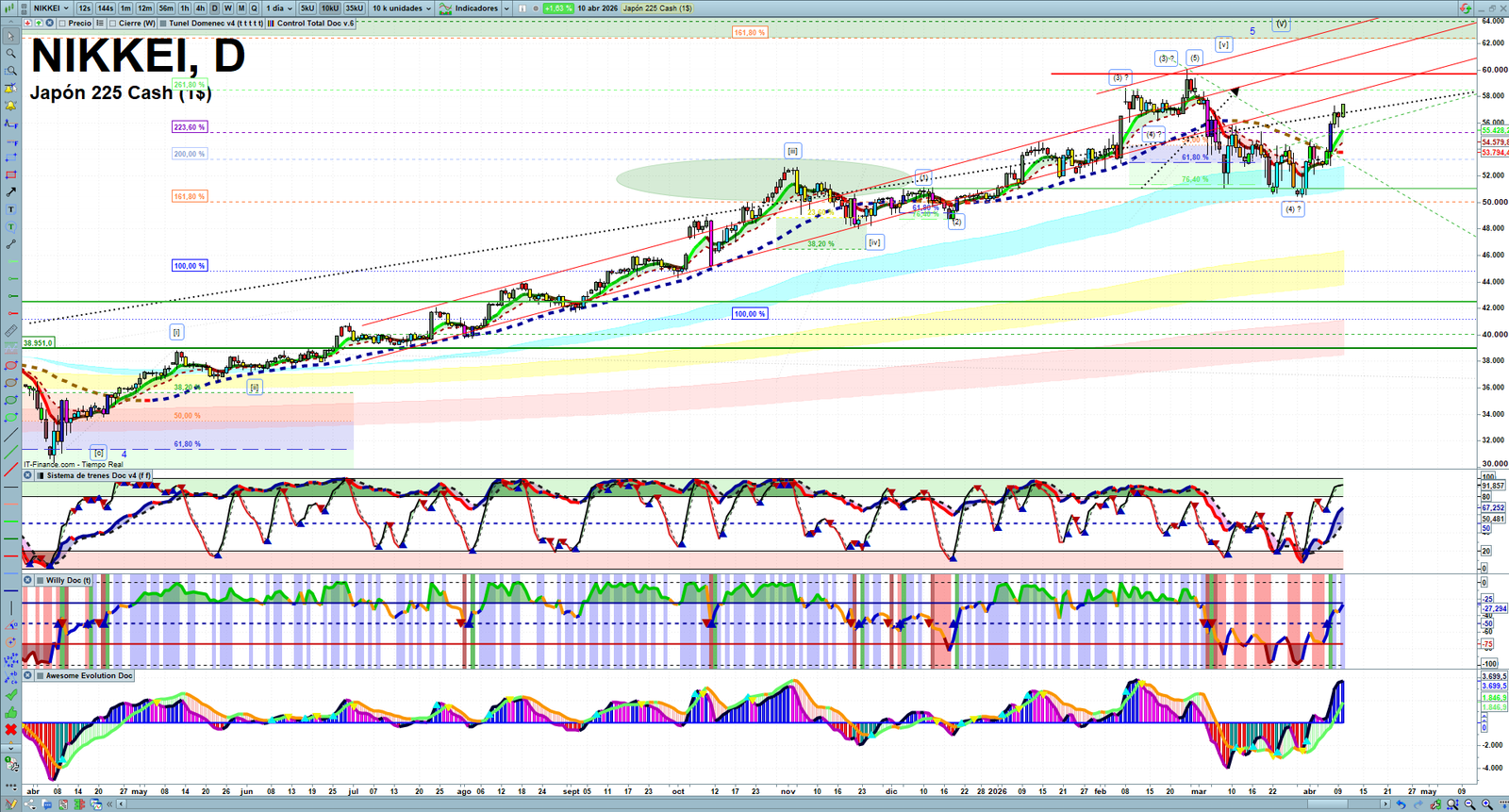
Task: Click the bell with star alert icon
Action: click(10, 89)
